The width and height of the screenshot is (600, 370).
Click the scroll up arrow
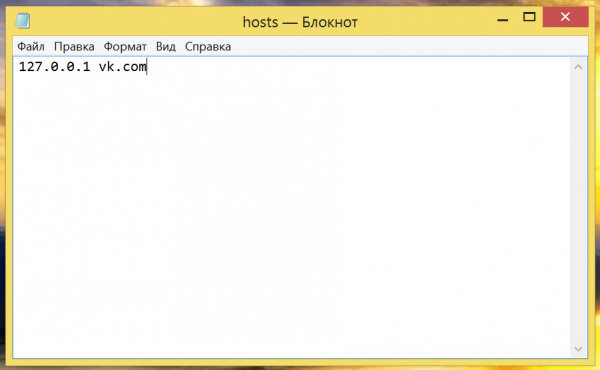coord(578,67)
